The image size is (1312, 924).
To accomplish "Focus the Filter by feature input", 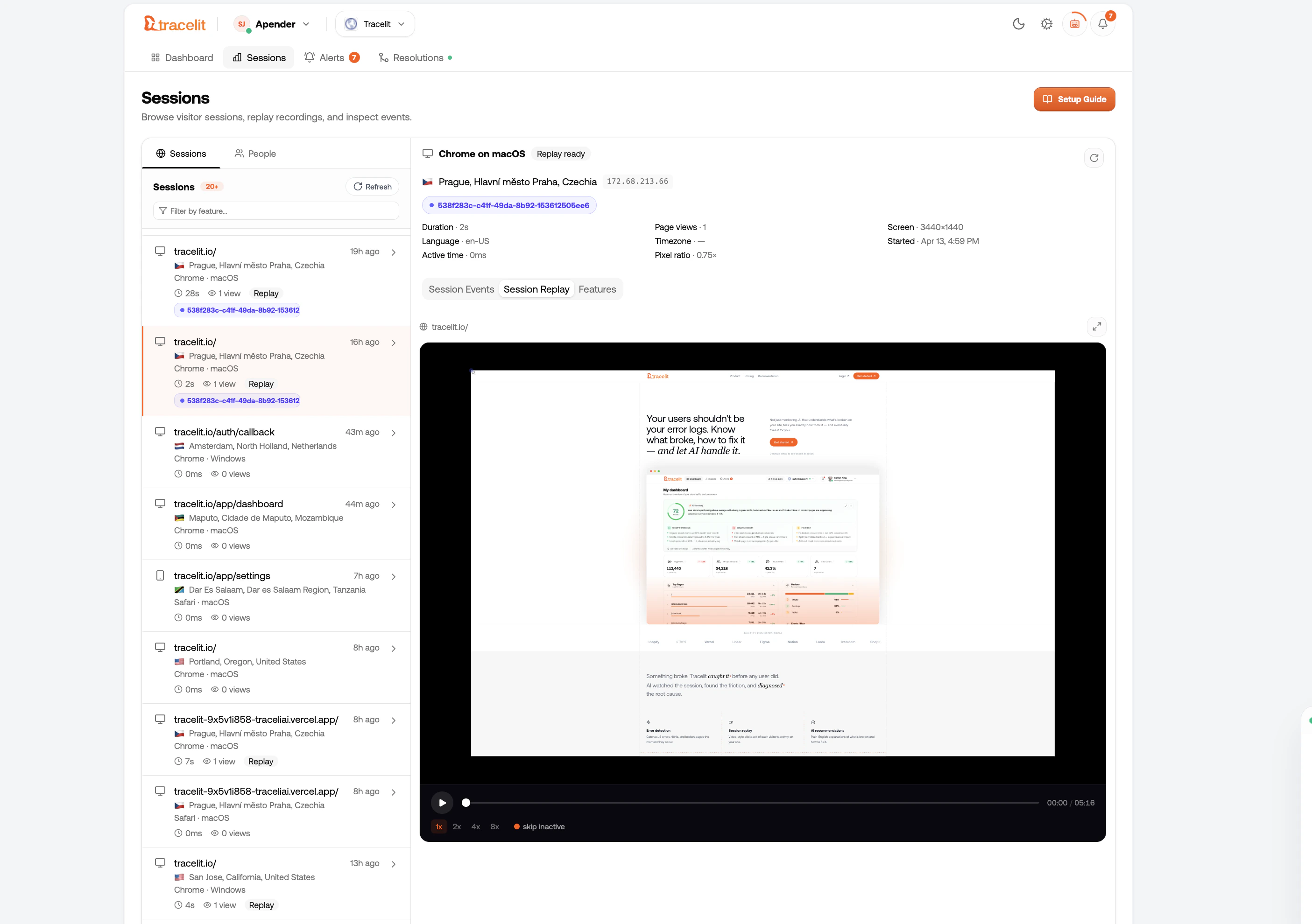I will pyautogui.click(x=276, y=211).
